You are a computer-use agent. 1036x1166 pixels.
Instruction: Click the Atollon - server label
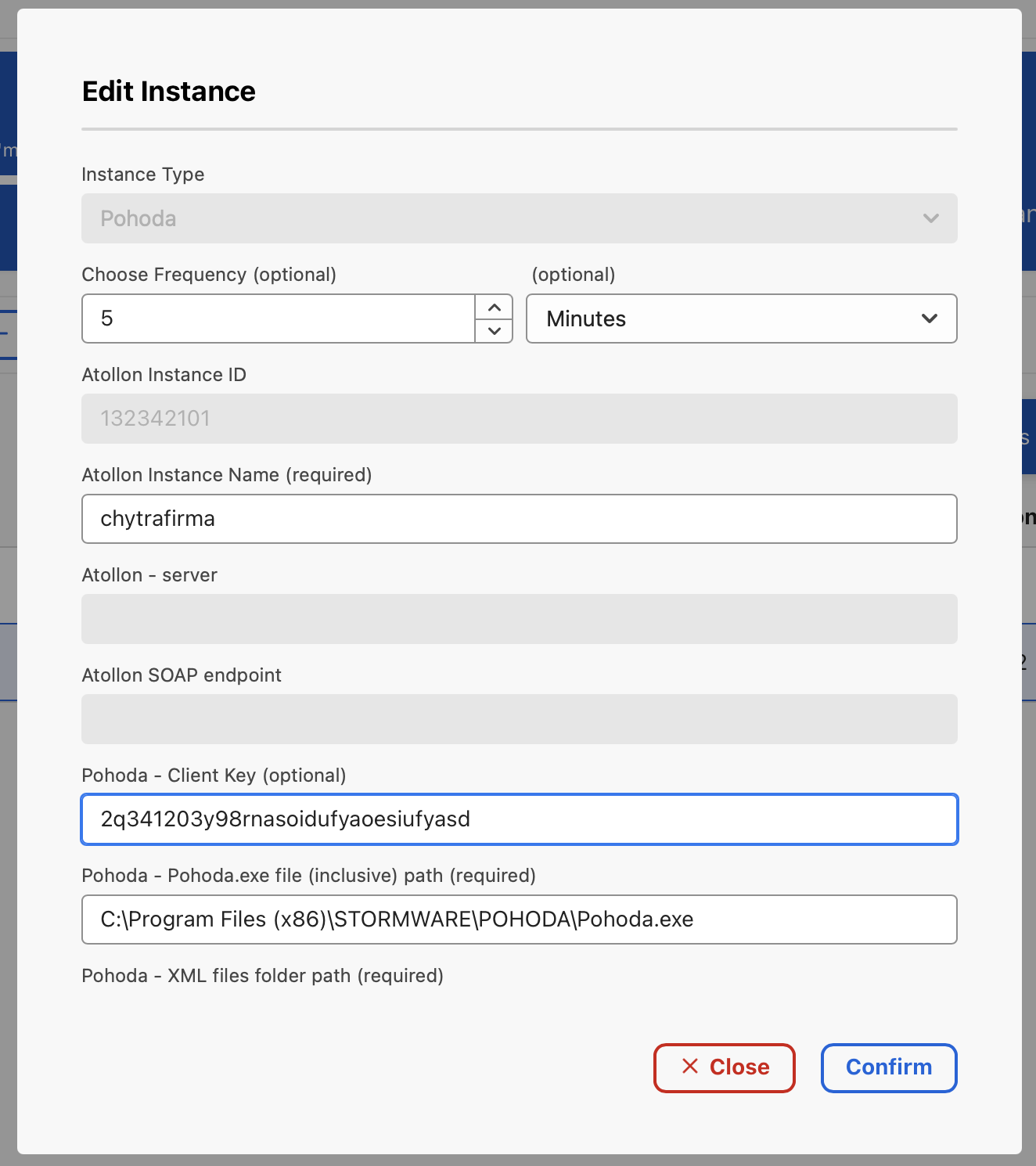click(149, 575)
